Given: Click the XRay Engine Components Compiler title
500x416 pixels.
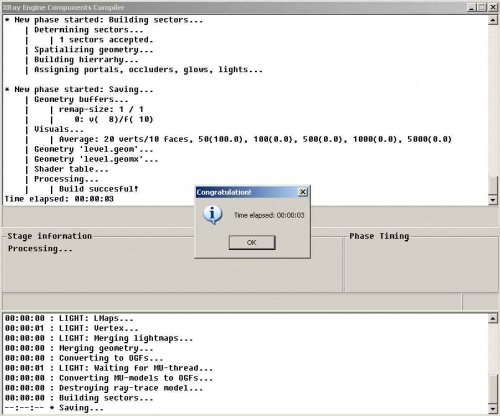Looking at the screenshot, I should [63, 7].
